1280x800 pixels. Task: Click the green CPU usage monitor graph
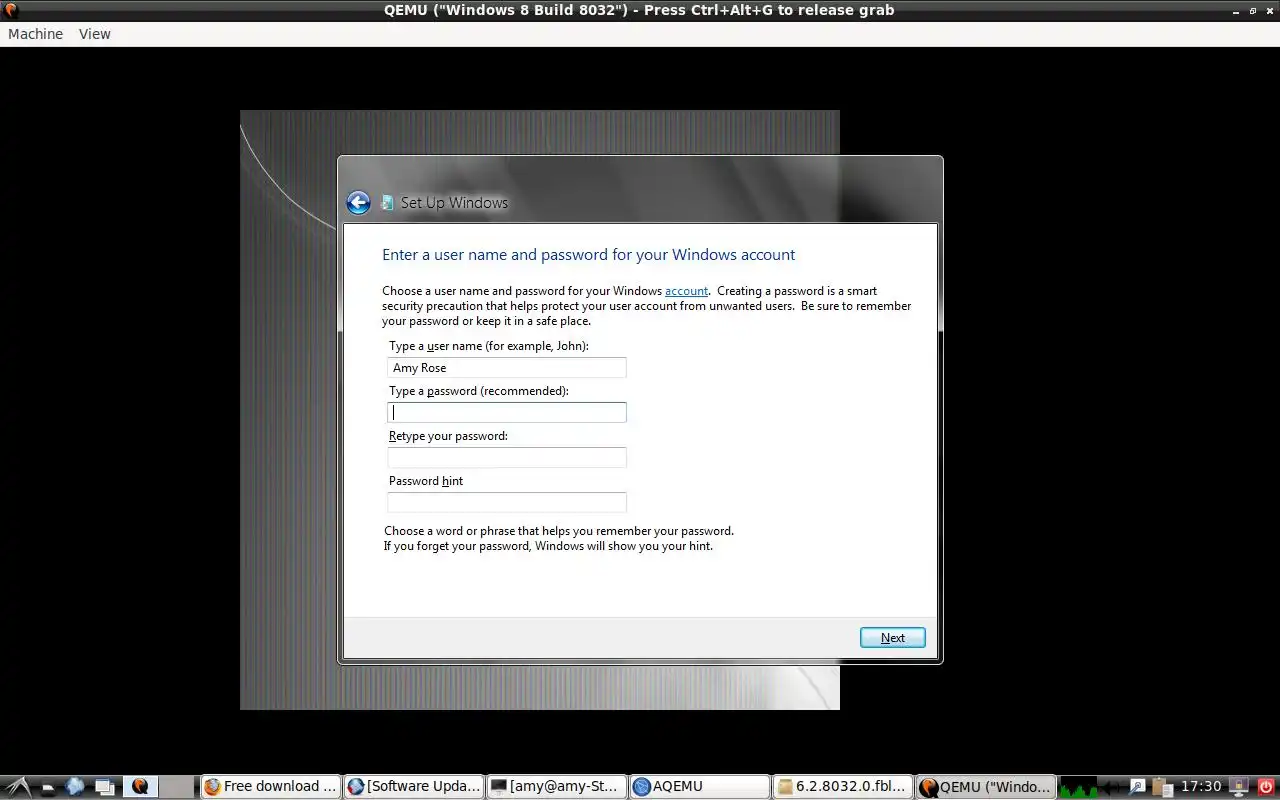coord(1078,787)
